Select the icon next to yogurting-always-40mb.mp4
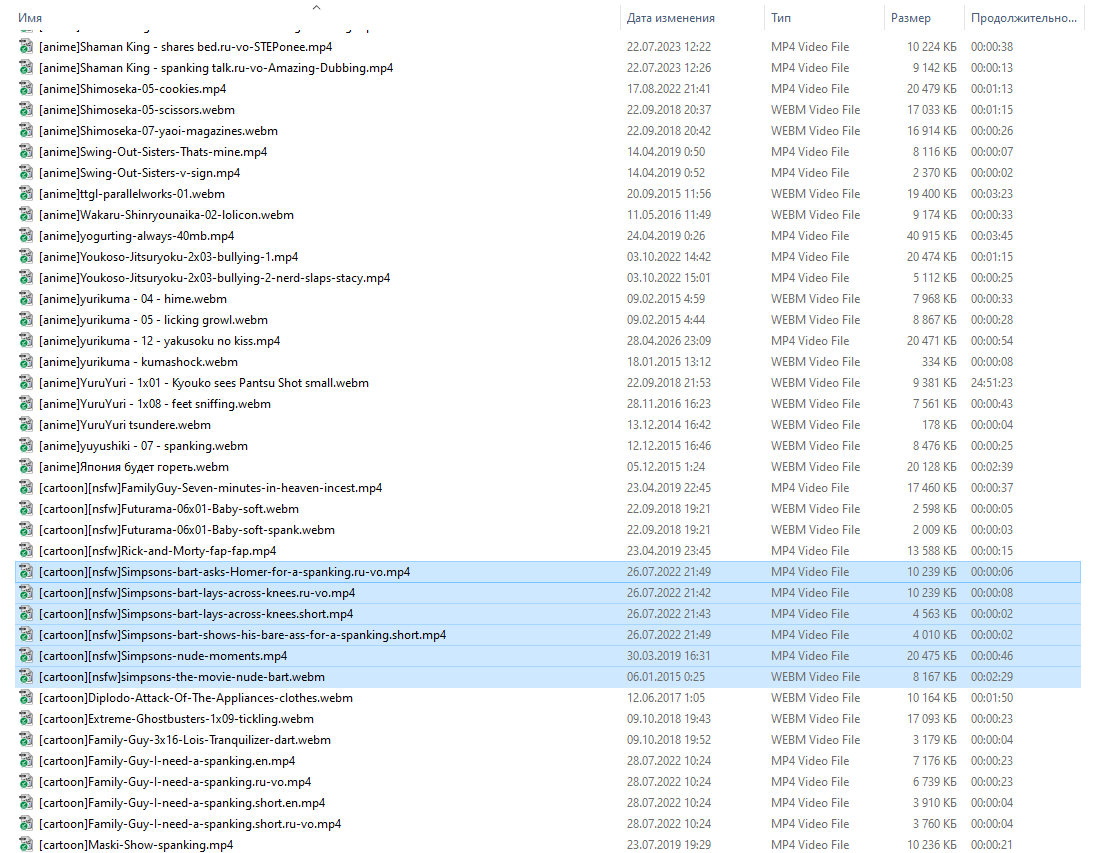The image size is (1101, 853). pyautogui.click(x=26, y=236)
